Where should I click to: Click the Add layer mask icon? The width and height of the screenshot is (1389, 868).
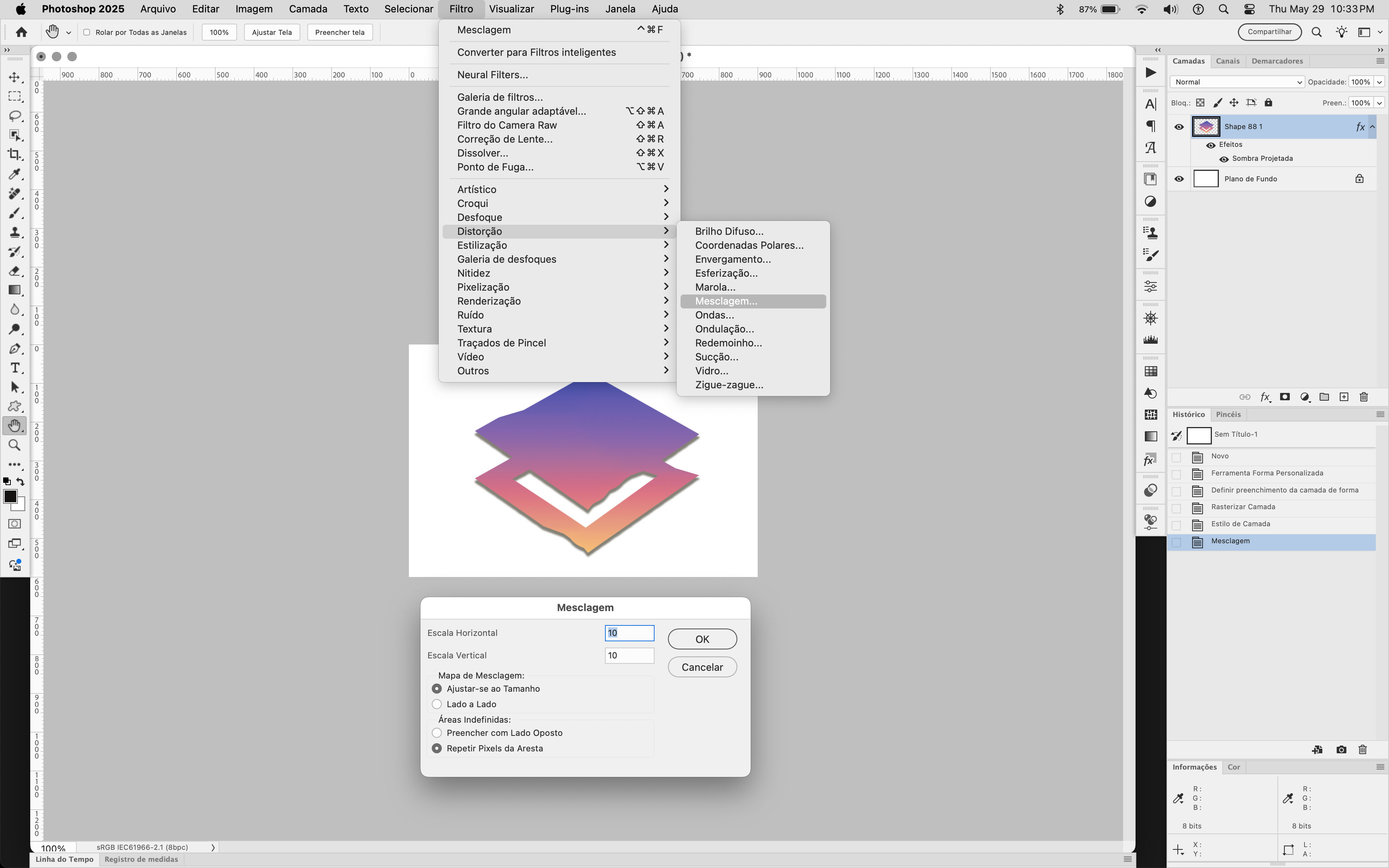1285,397
